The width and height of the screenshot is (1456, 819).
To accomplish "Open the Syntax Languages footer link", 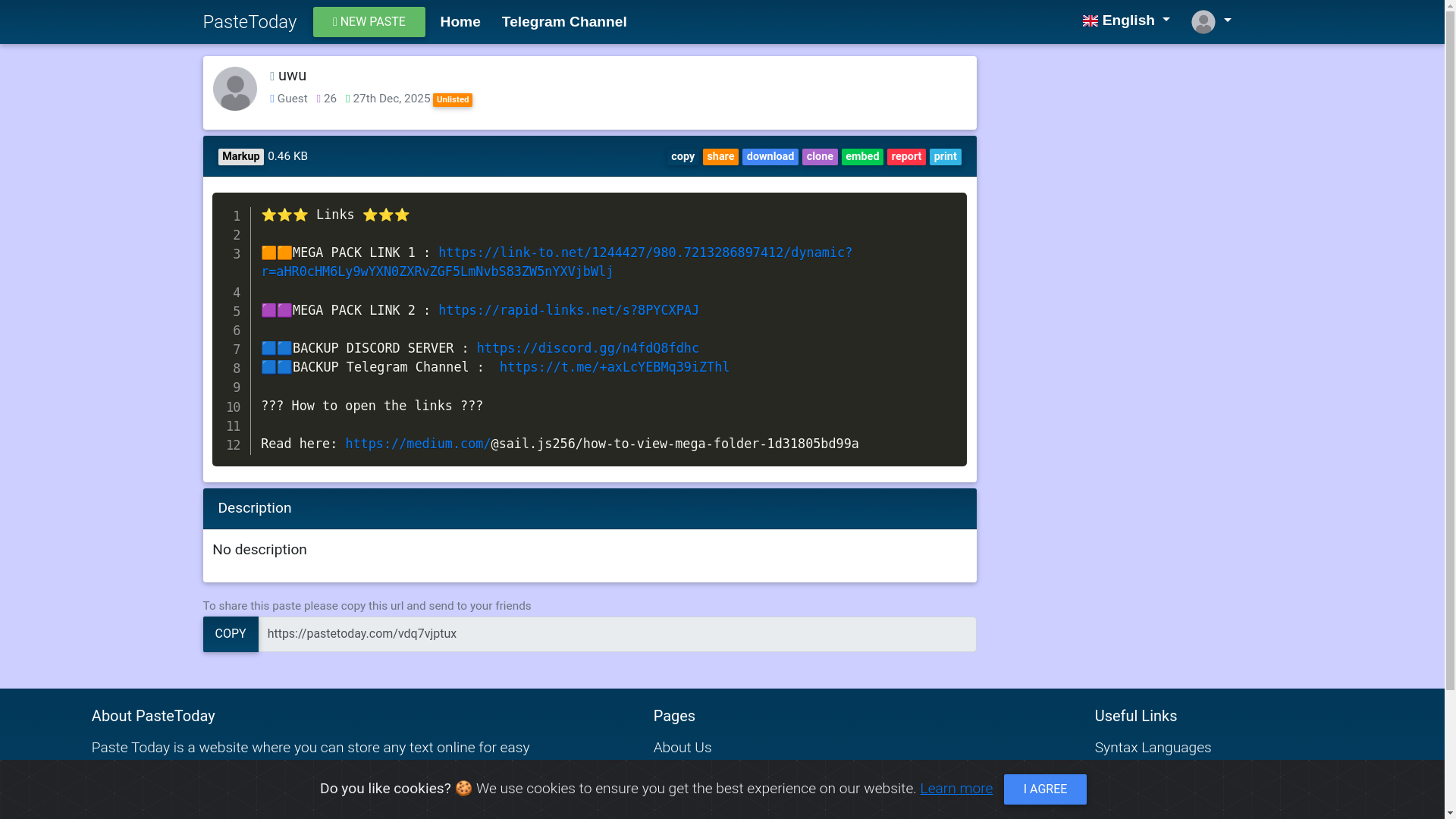I will coord(1153,748).
